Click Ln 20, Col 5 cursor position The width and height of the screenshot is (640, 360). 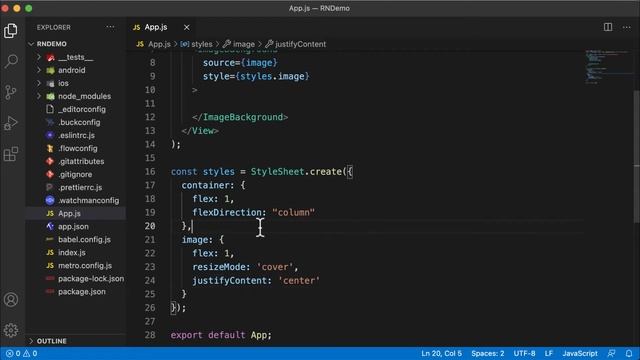tap(441, 353)
